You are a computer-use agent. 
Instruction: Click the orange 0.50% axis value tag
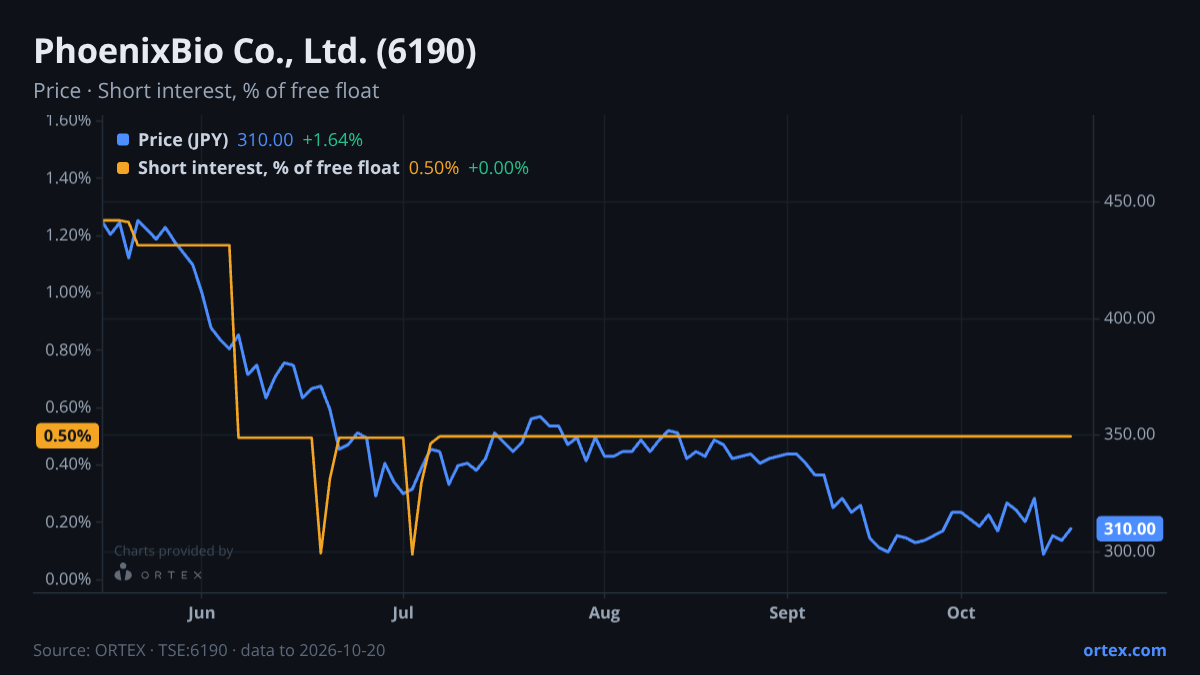[68, 436]
